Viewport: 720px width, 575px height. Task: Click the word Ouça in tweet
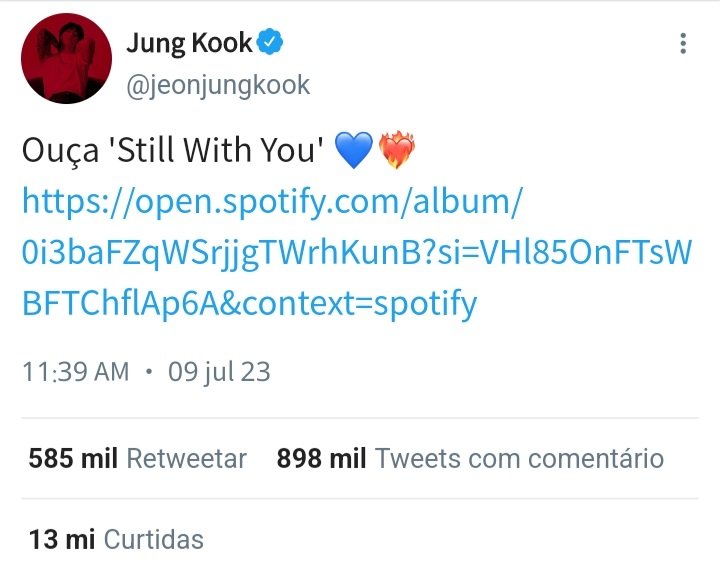tap(61, 152)
